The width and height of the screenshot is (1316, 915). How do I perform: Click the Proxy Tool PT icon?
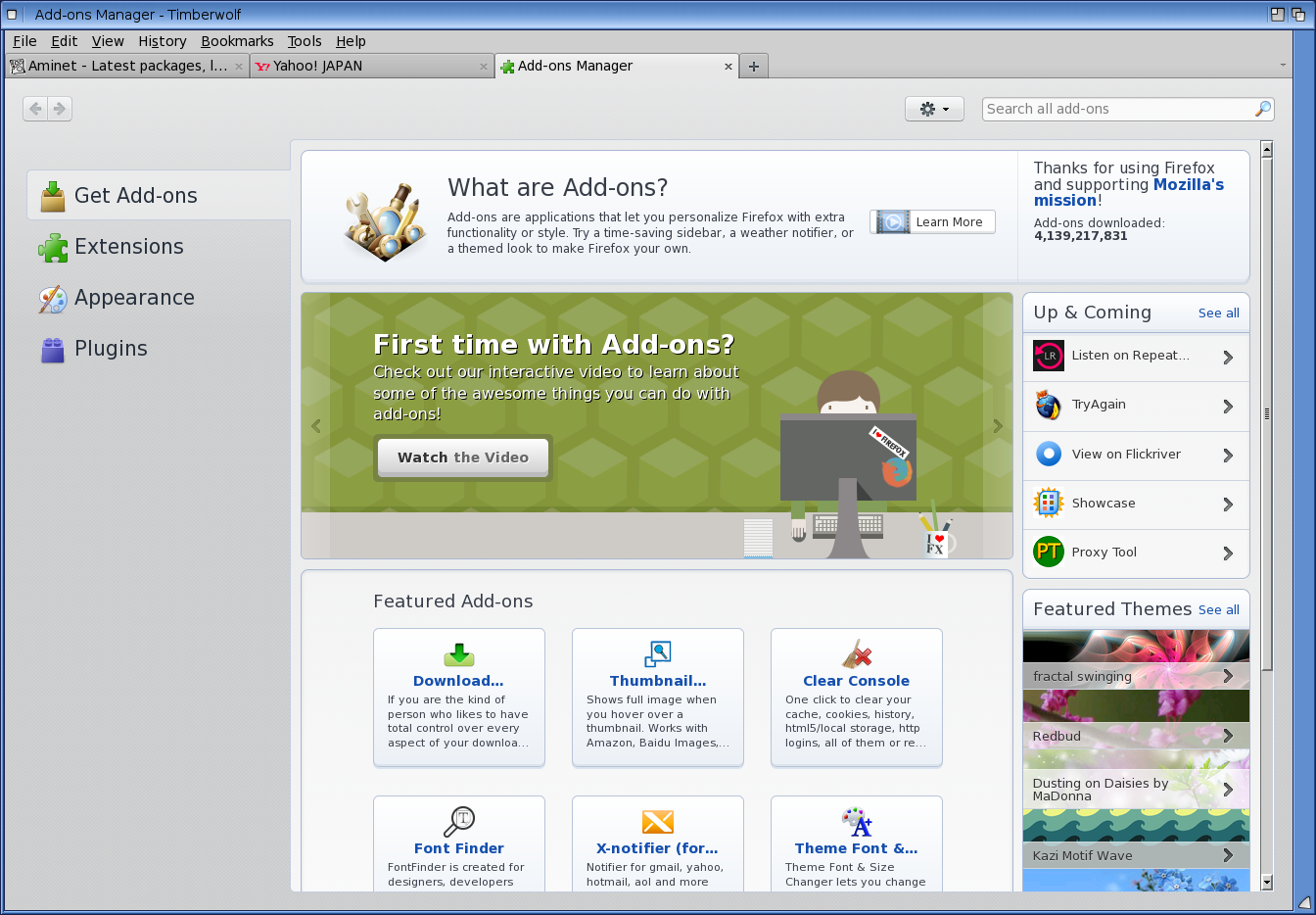coord(1049,552)
